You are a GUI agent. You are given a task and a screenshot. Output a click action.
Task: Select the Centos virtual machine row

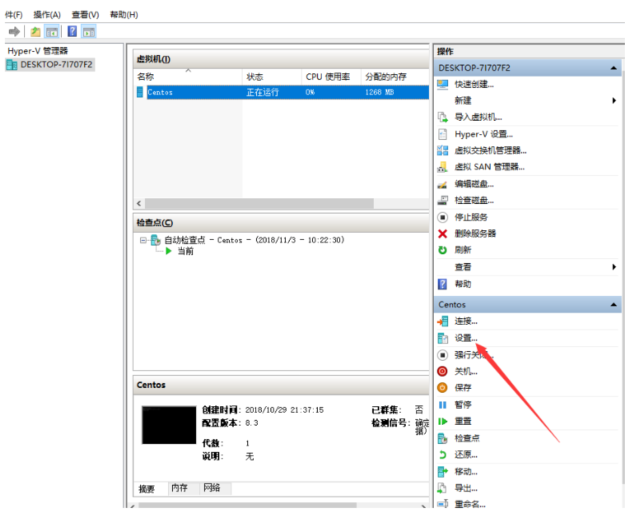coord(283,92)
